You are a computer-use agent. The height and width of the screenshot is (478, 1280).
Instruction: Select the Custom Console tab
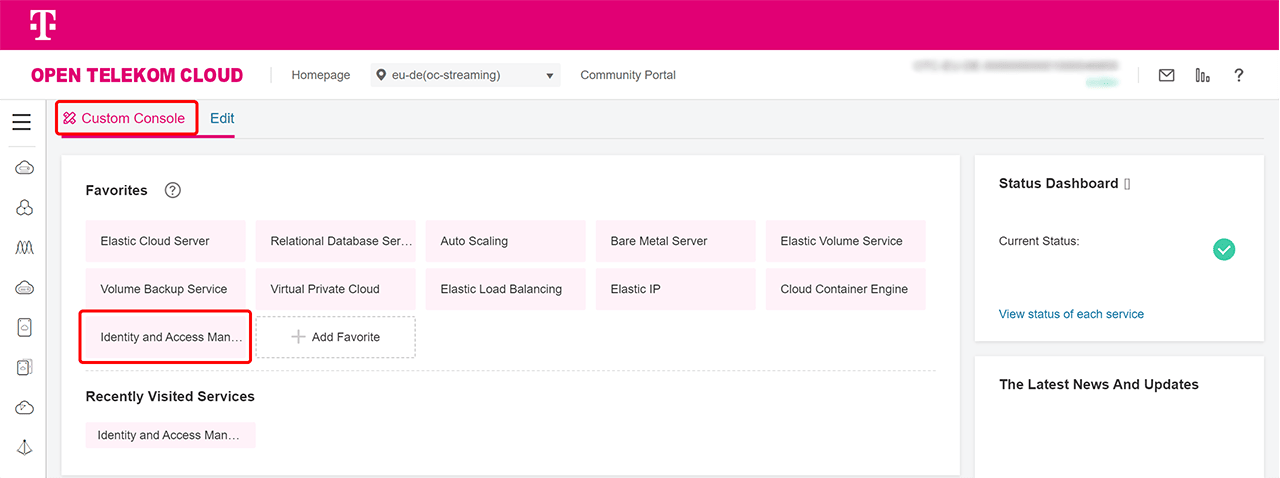pos(125,118)
